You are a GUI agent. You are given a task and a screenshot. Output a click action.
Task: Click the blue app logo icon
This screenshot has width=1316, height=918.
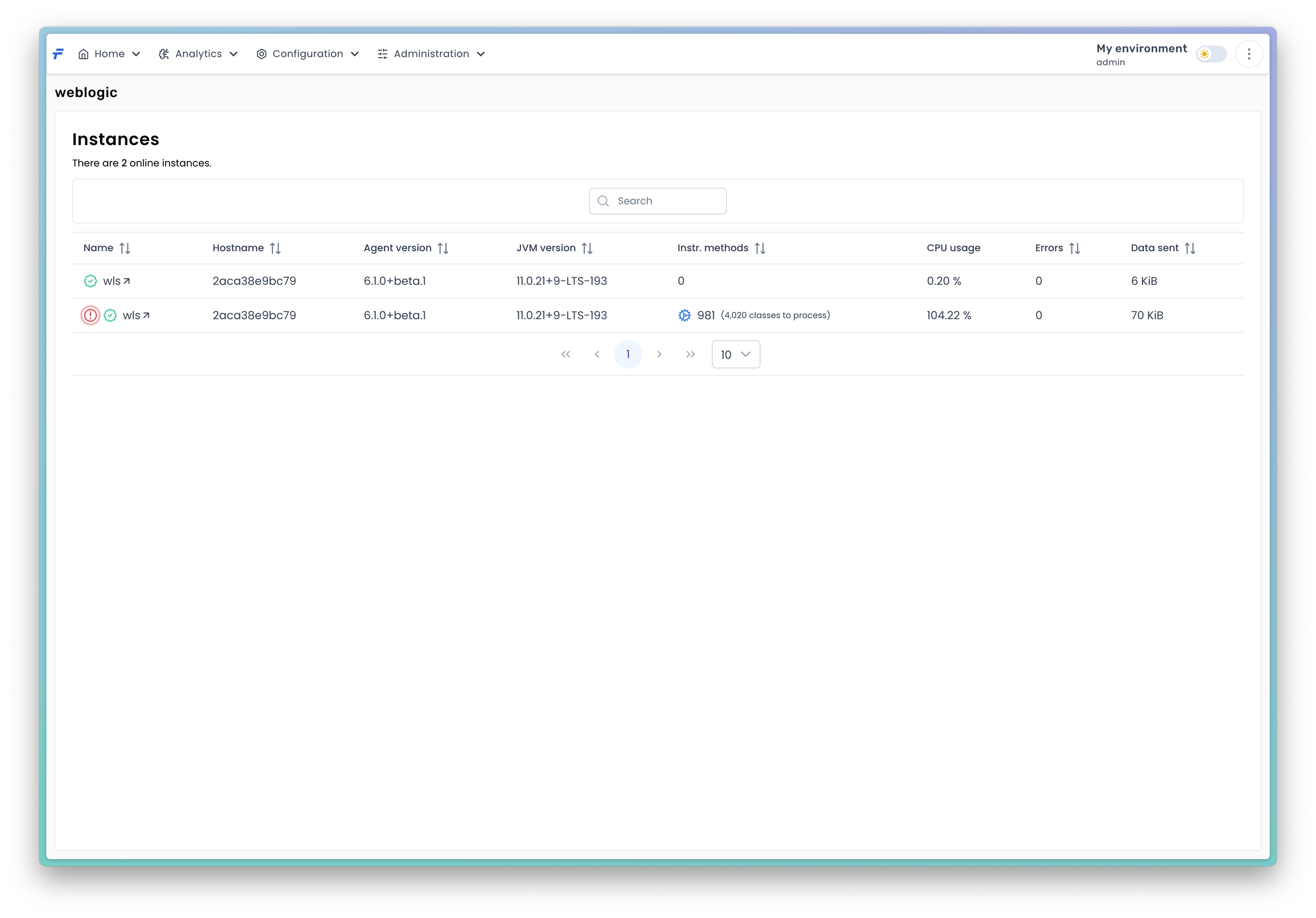(58, 54)
